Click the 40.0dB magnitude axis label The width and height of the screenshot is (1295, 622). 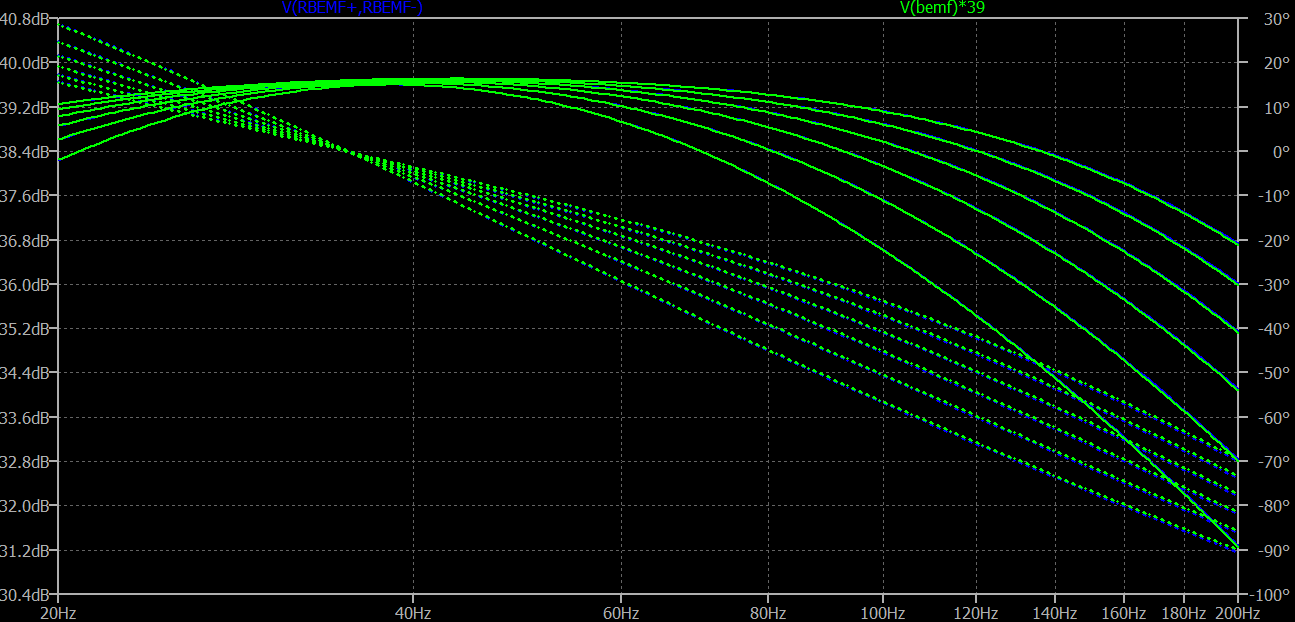tap(27, 63)
